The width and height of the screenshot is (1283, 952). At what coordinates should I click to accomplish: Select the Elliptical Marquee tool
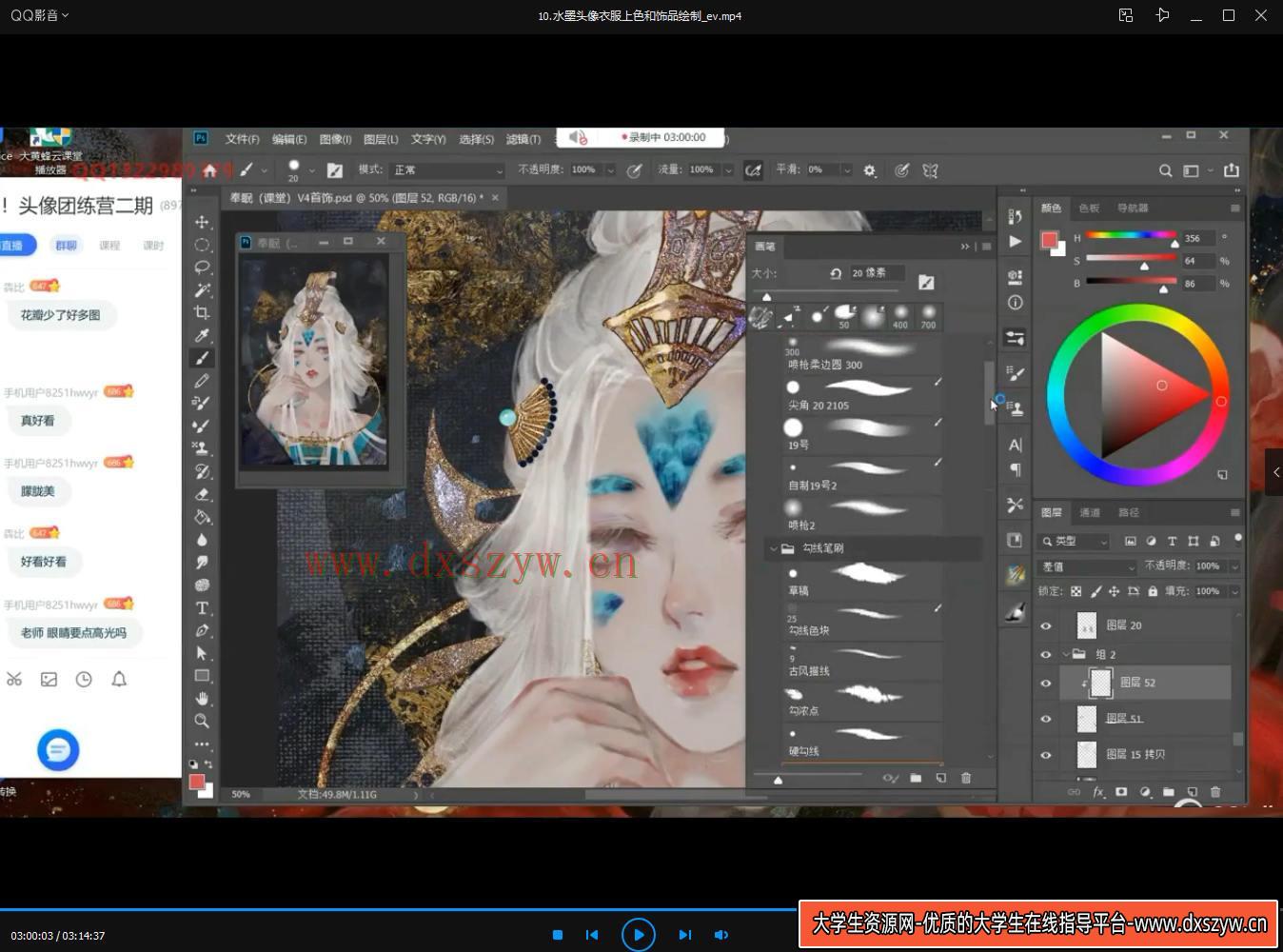pyautogui.click(x=202, y=245)
